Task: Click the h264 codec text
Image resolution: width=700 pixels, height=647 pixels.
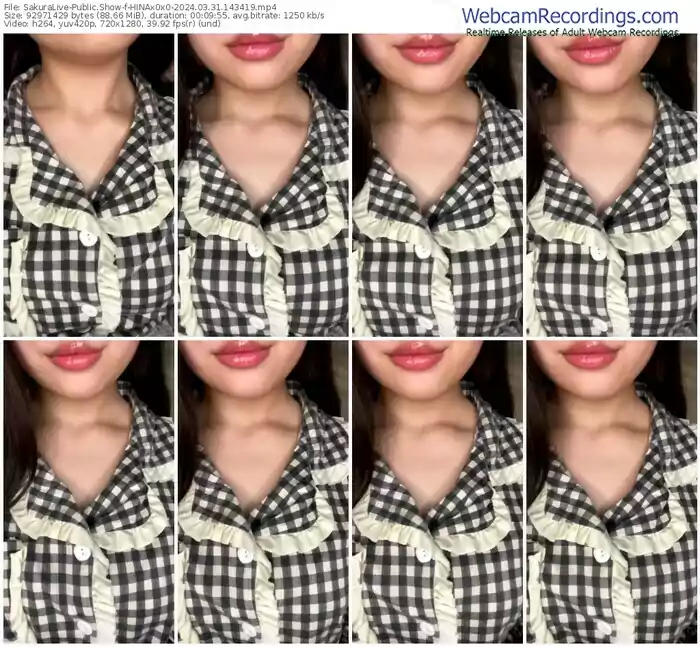Action: tap(44, 26)
